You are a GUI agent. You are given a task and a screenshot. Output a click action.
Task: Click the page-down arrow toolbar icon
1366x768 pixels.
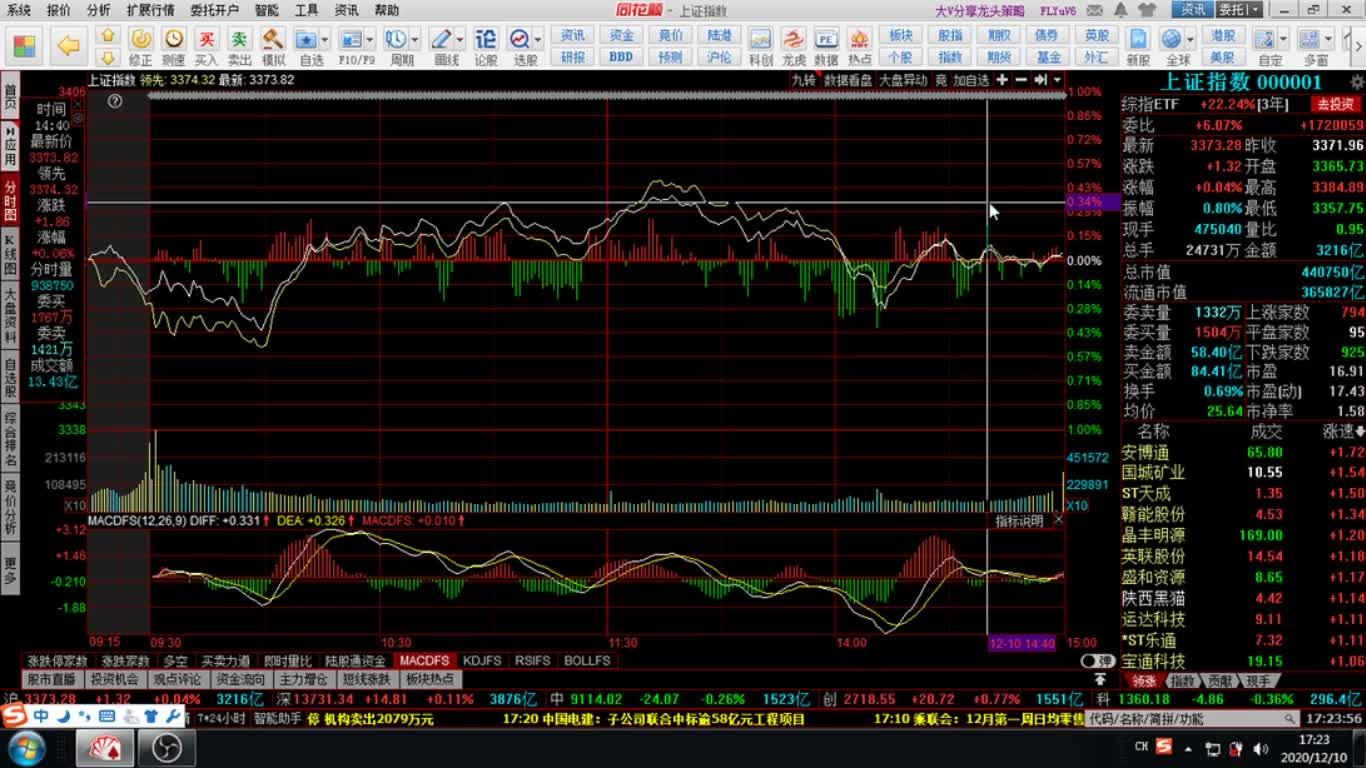[108, 56]
